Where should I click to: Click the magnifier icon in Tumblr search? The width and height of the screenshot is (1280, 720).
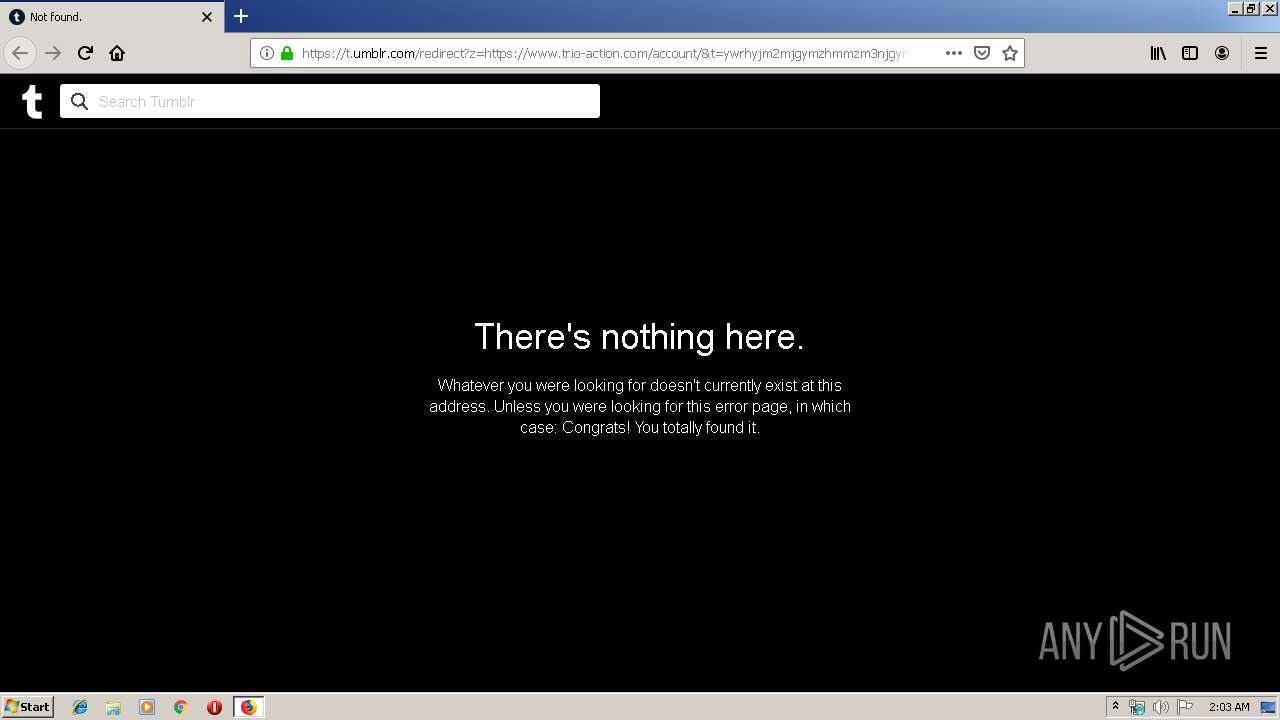click(x=80, y=101)
